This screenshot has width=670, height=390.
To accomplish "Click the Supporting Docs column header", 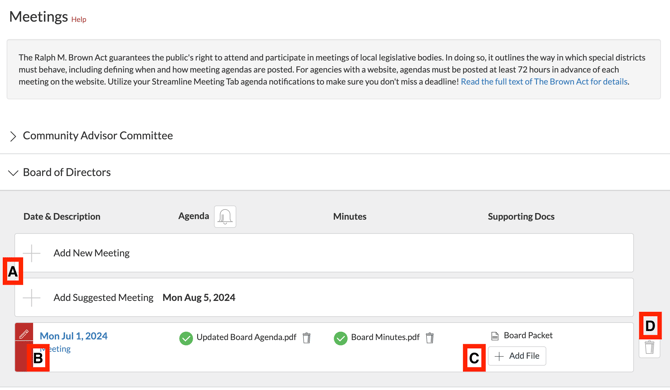I will tap(521, 217).
